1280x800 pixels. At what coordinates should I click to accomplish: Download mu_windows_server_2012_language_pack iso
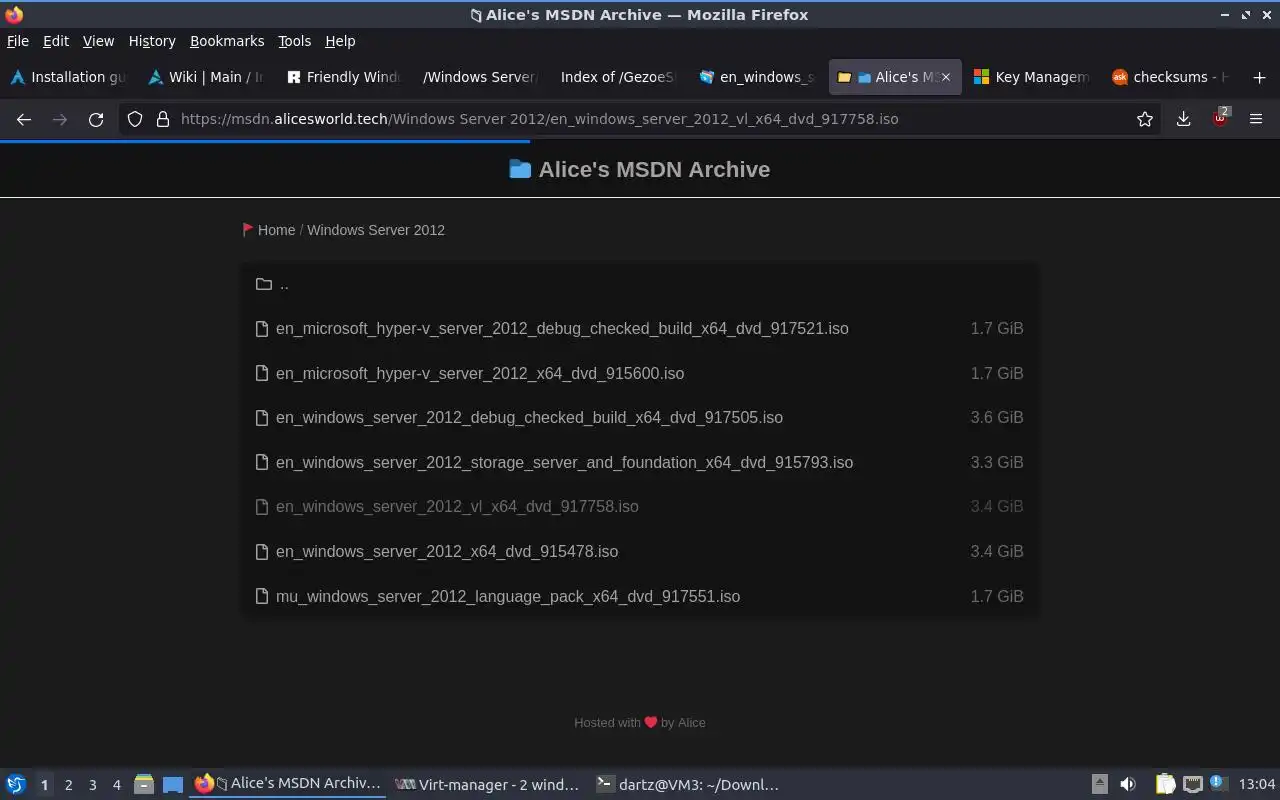click(508, 596)
